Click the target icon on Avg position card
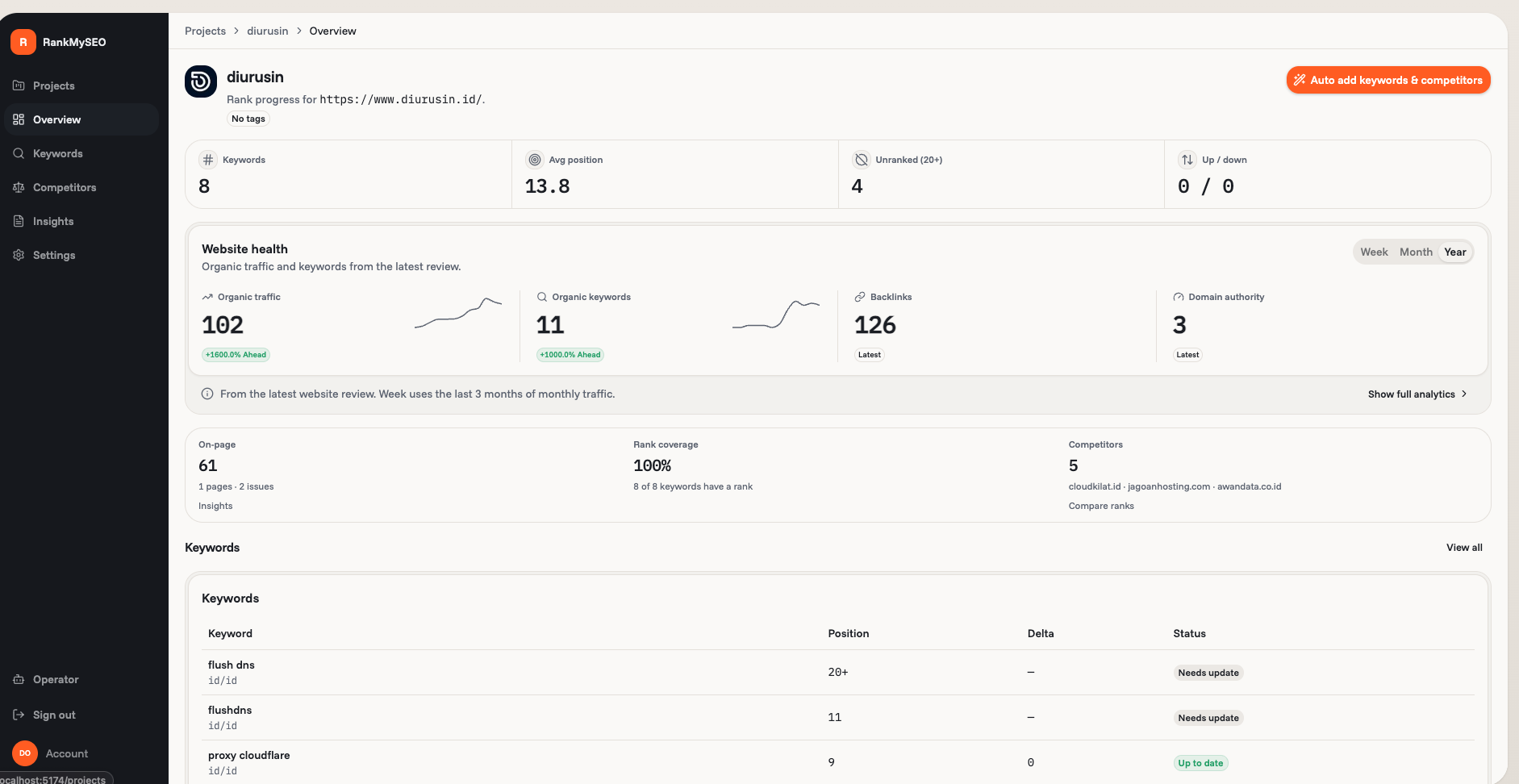The height and width of the screenshot is (784, 1519). [x=535, y=160]
